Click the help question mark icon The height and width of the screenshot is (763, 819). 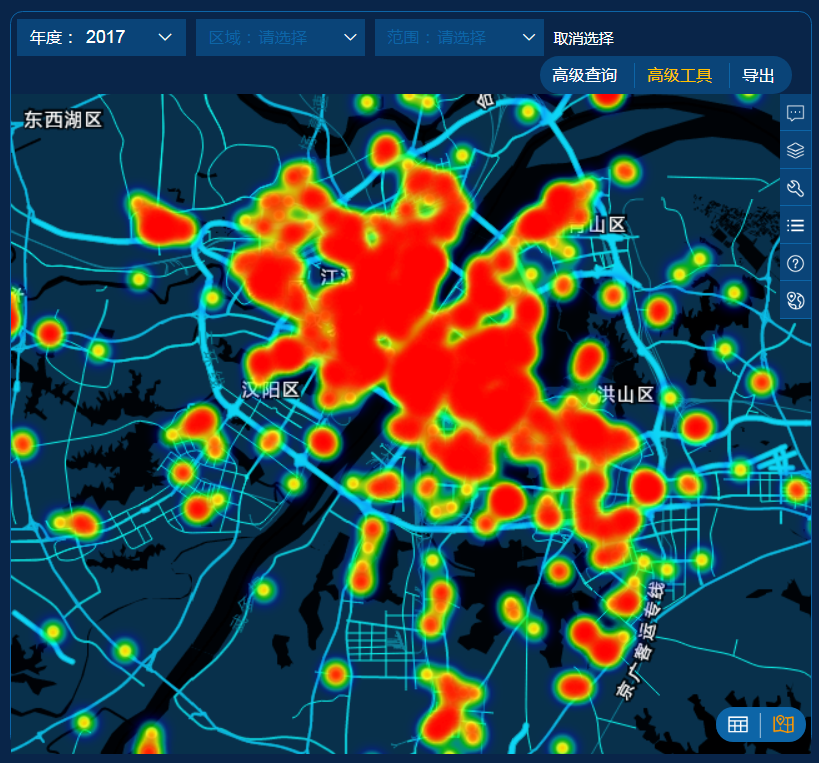pos(795,263)
